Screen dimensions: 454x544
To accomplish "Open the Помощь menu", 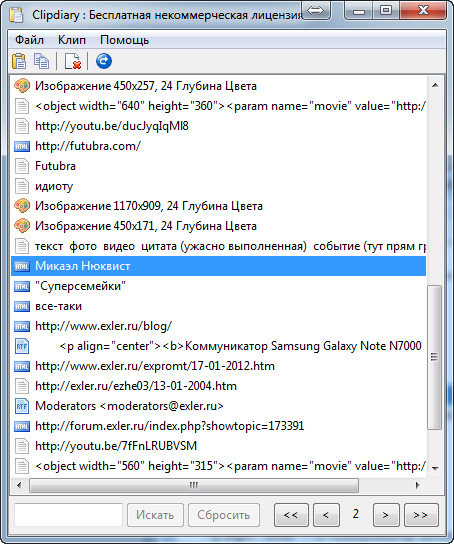I will 125,40.
